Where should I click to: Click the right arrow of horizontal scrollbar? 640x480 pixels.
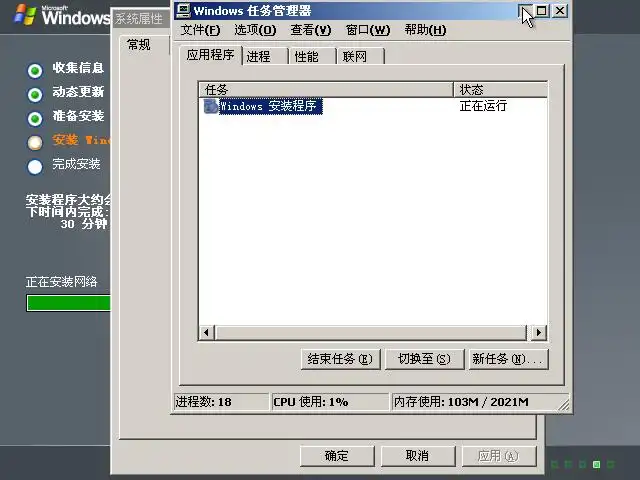pos(539,333)
